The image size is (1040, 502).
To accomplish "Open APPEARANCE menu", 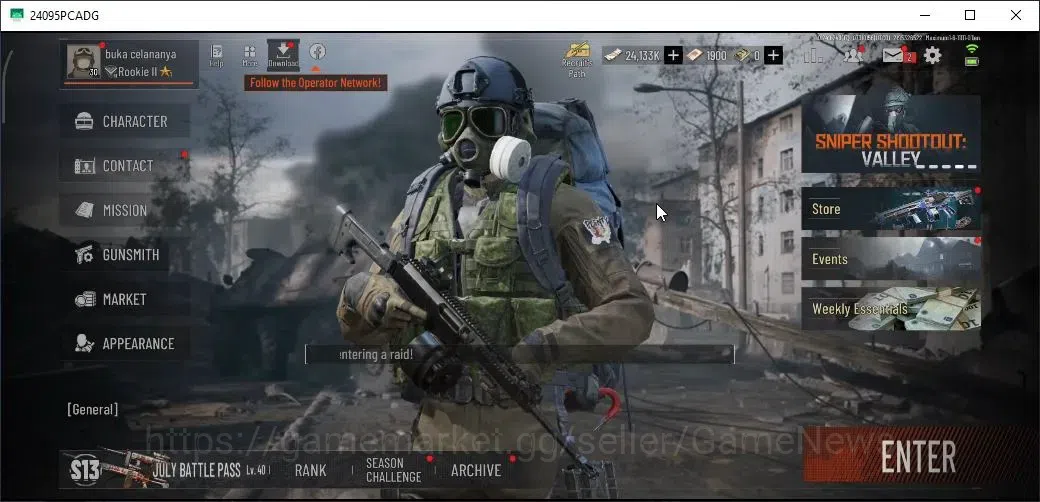I will point(125,344).
